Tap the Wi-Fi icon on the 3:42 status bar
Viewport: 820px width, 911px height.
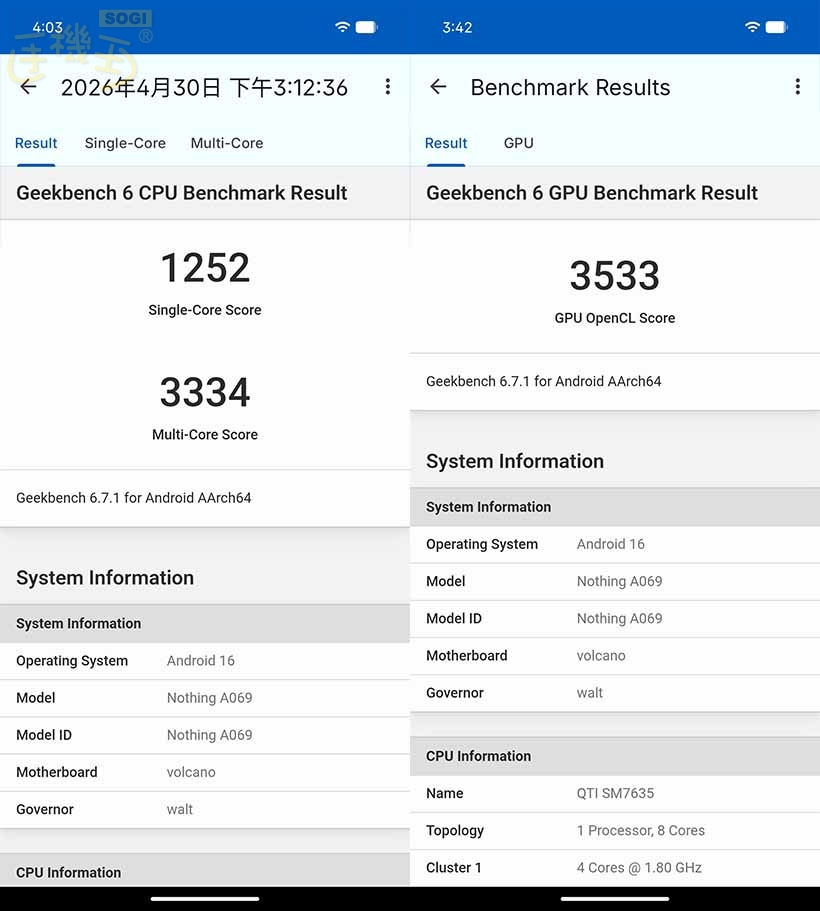[752, 27]
